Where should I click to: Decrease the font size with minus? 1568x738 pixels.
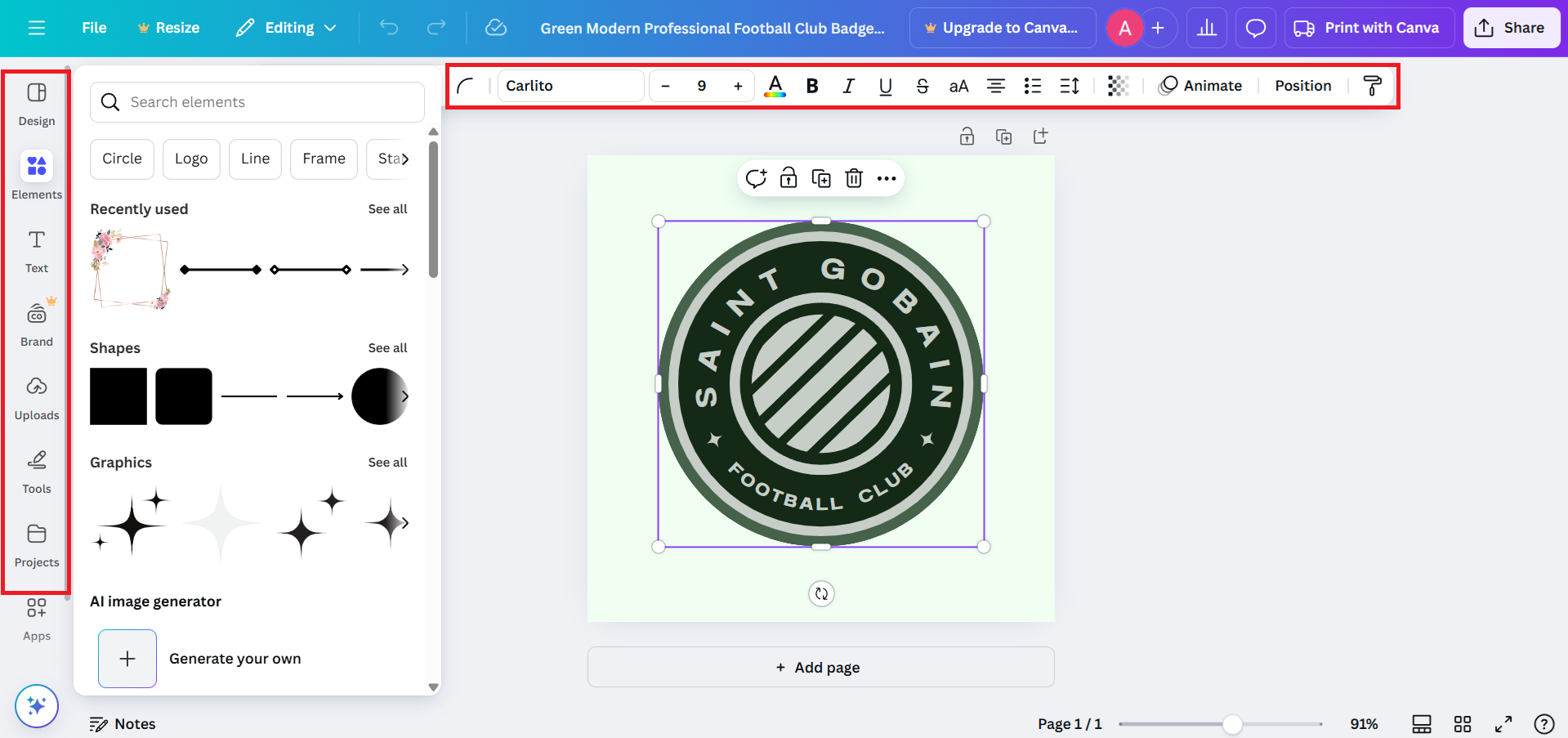pos(666,86)
